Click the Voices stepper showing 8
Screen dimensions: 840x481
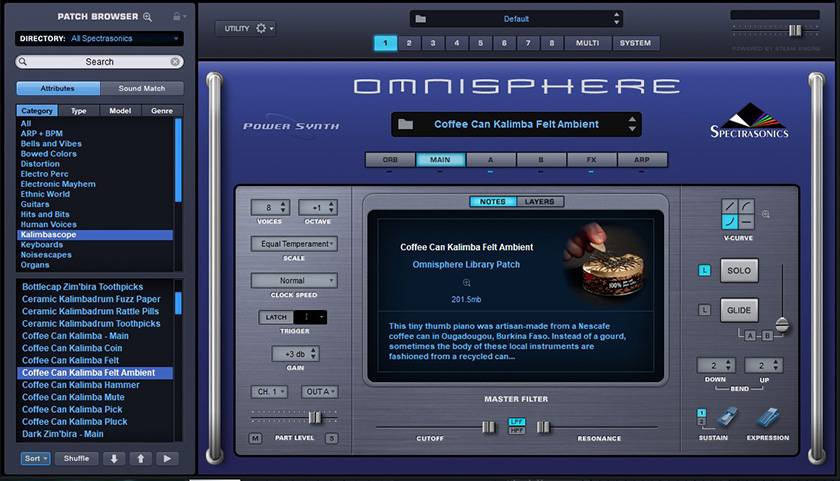[x=271, y=207]
